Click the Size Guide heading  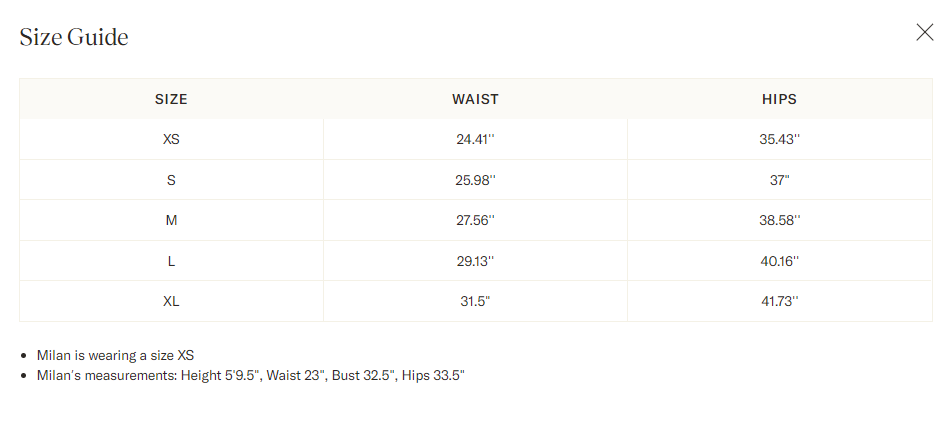[x=74, y=37]
